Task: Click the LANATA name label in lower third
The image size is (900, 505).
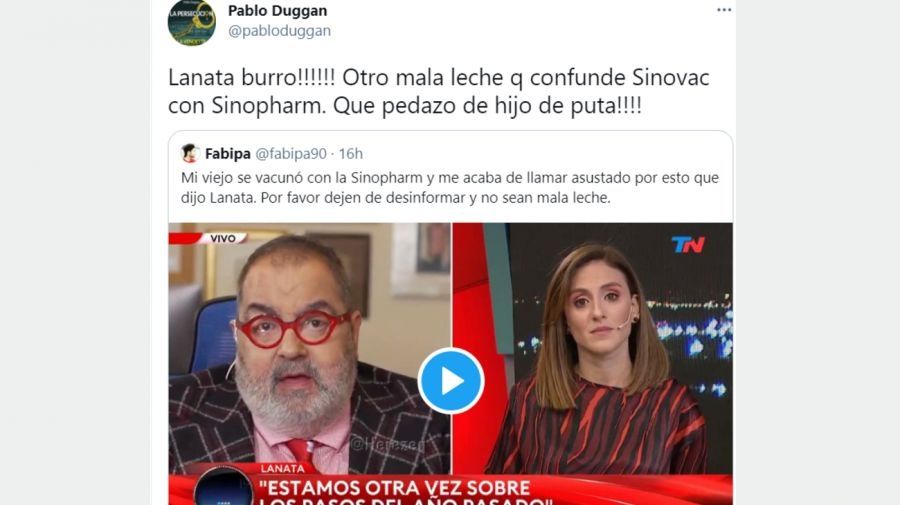Action: (282, 469)
